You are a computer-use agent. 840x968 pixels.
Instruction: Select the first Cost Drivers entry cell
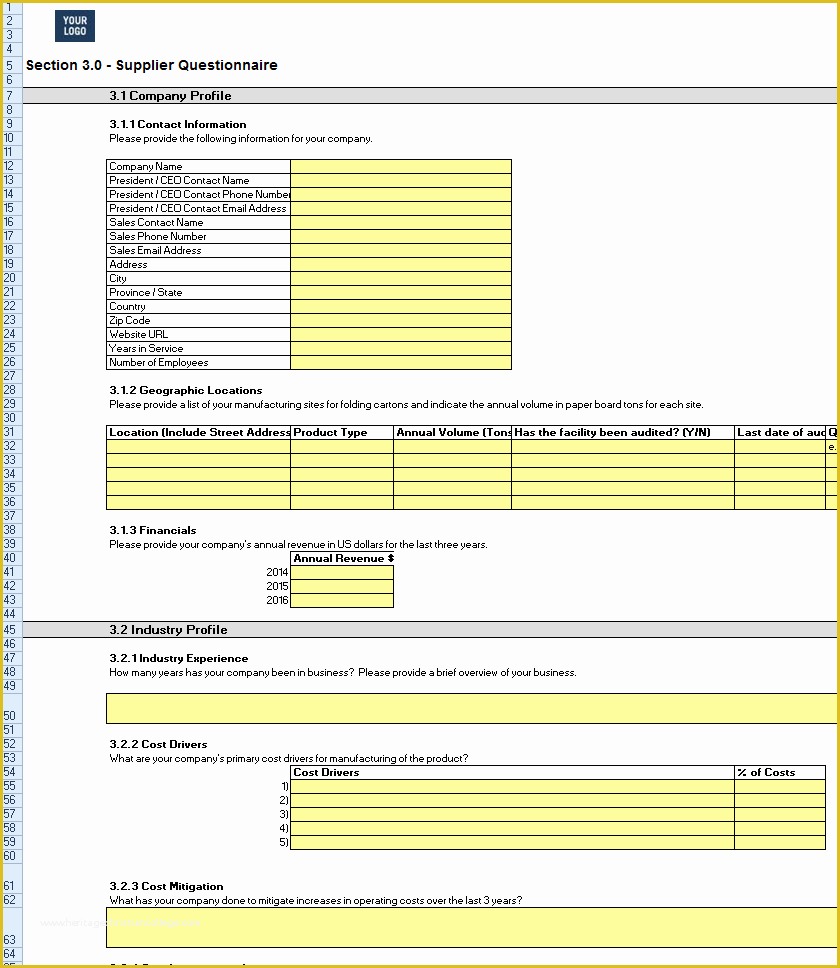pyautogui.click(x=512, y=786)
